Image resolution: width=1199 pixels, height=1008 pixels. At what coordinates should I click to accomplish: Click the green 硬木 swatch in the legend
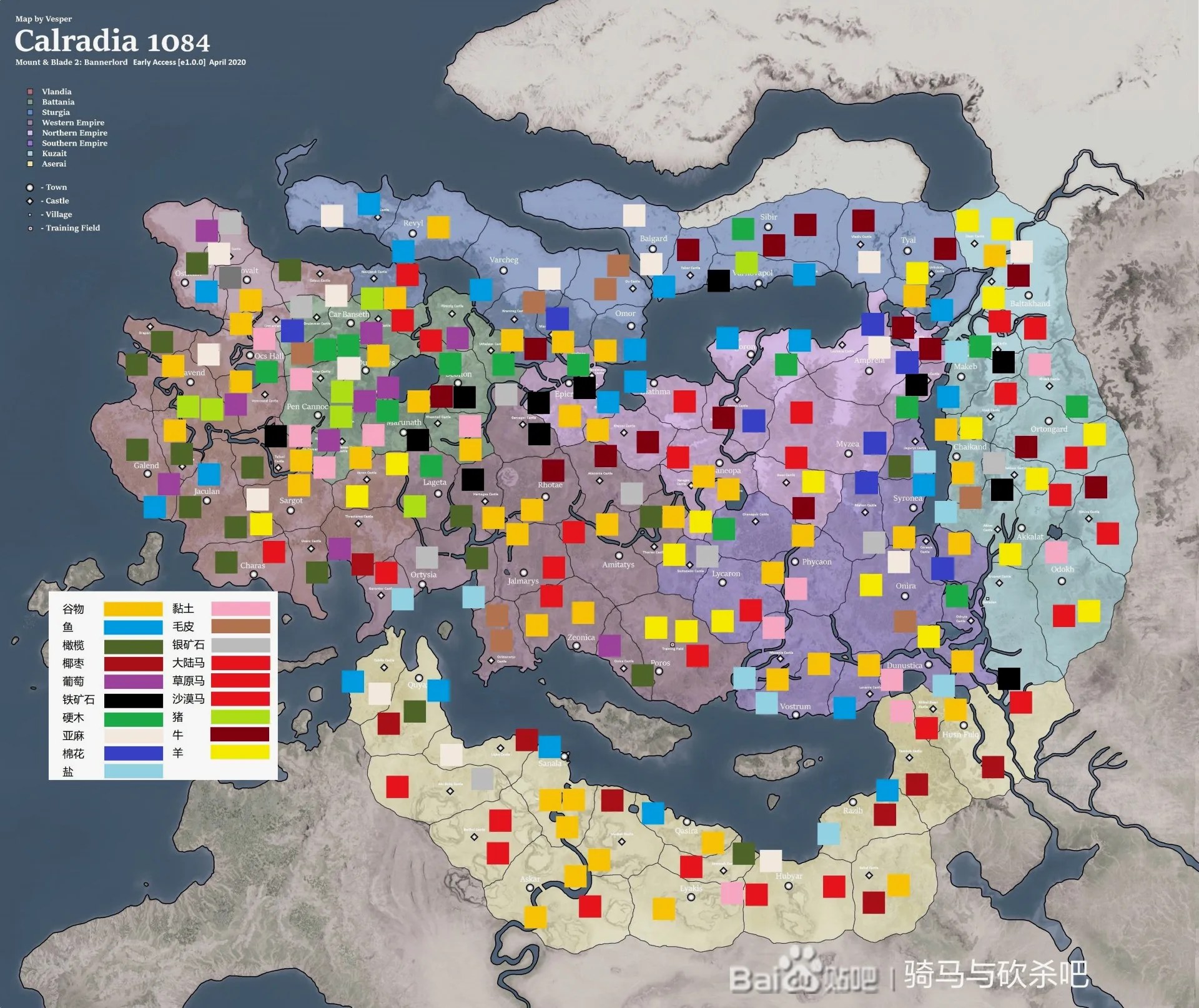133,718
